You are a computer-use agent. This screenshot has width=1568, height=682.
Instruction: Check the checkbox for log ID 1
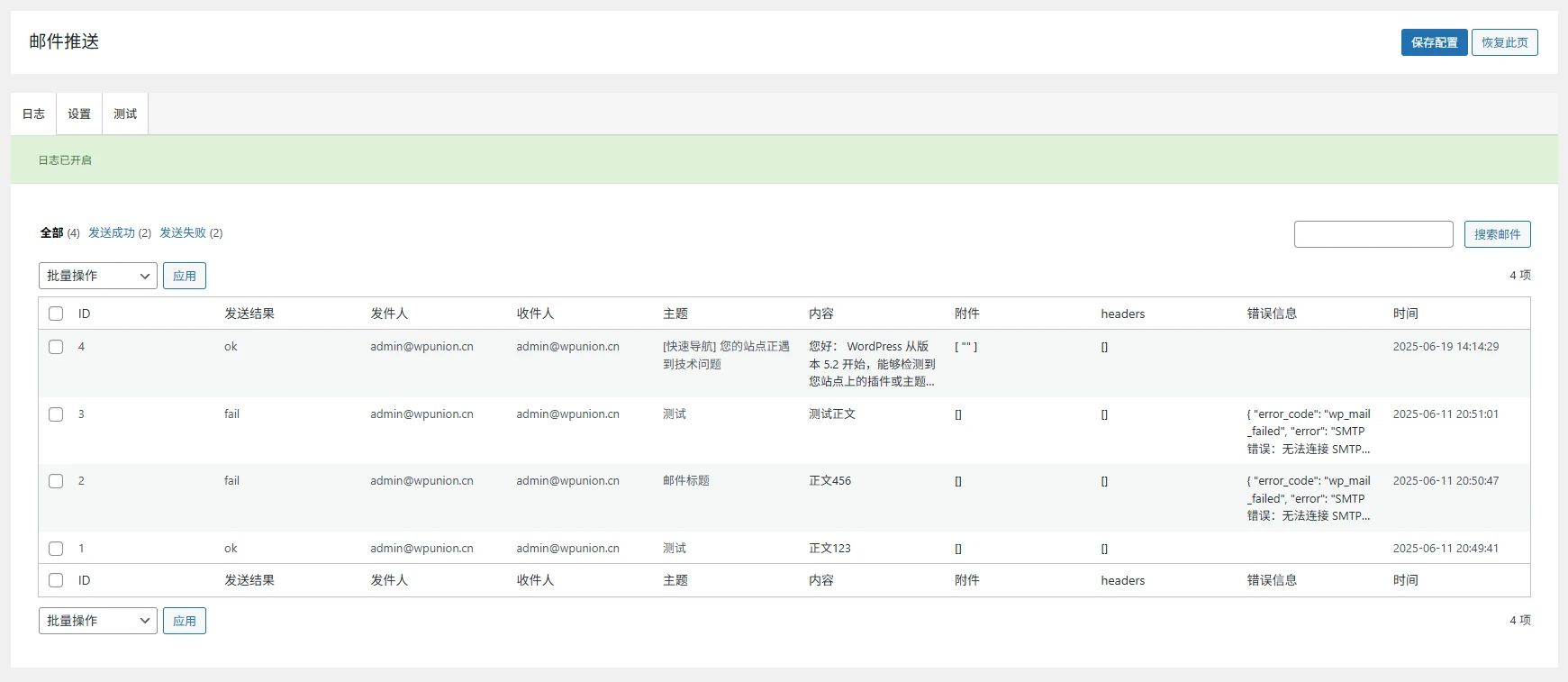click(x=56, y=549)
